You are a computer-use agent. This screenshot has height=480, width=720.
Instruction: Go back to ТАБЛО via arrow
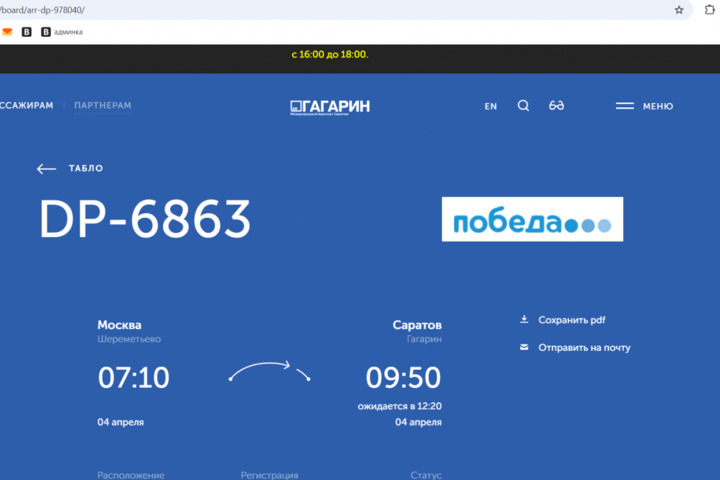coord(47,169)
